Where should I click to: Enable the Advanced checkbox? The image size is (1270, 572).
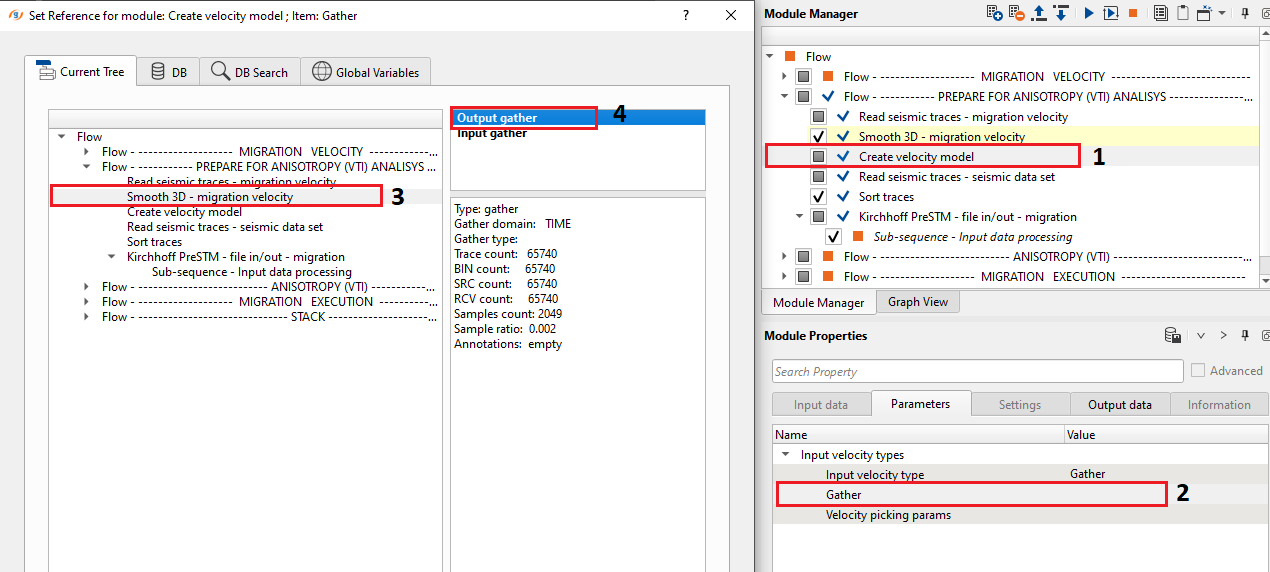coord(1198,371)
